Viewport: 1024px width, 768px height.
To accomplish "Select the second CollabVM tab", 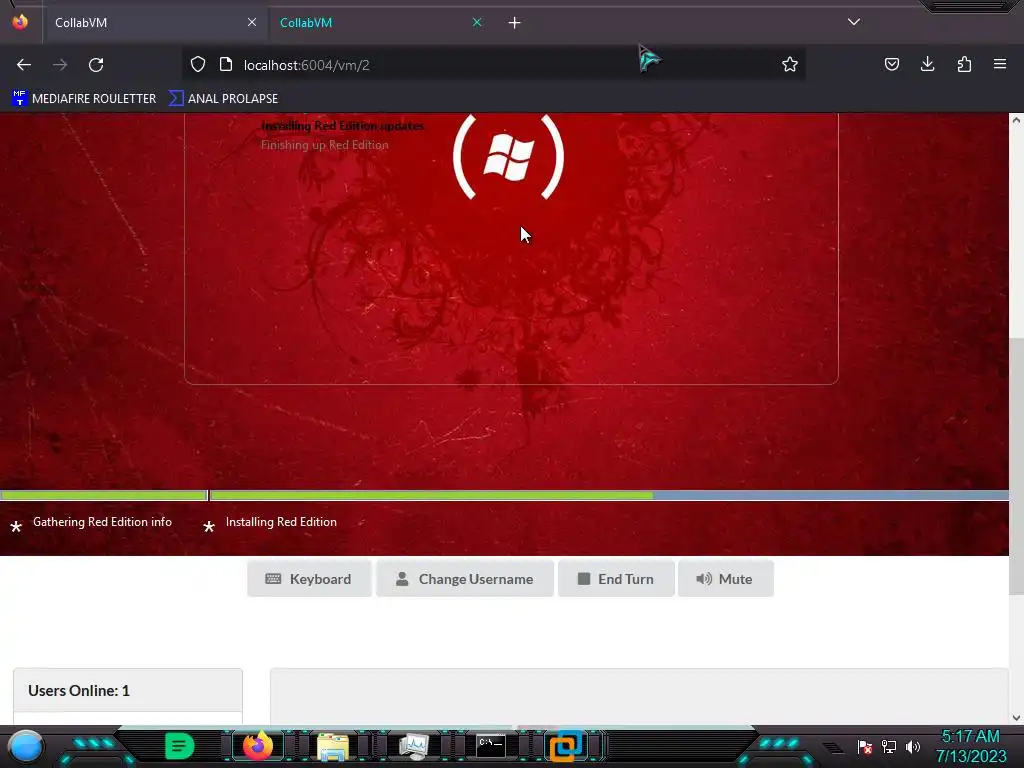I will (x=379, y=23).
